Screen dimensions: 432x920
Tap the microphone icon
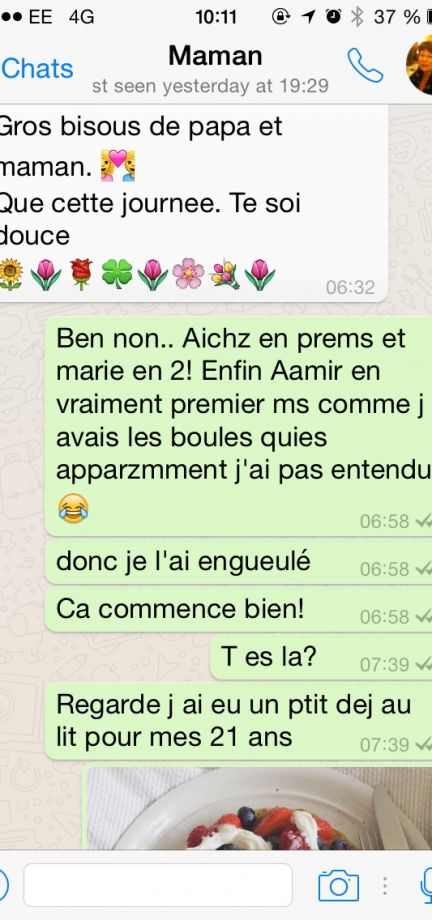(x=427, y=885)
